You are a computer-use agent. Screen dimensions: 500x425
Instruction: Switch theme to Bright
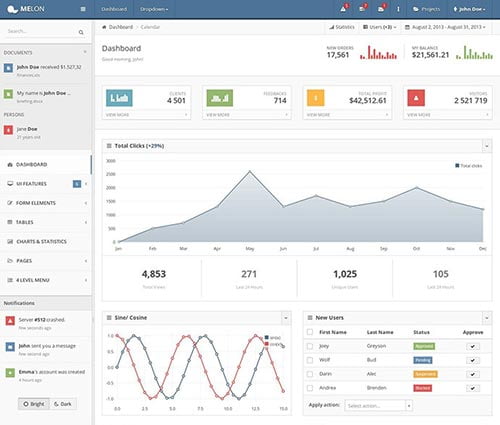(34, 404)
